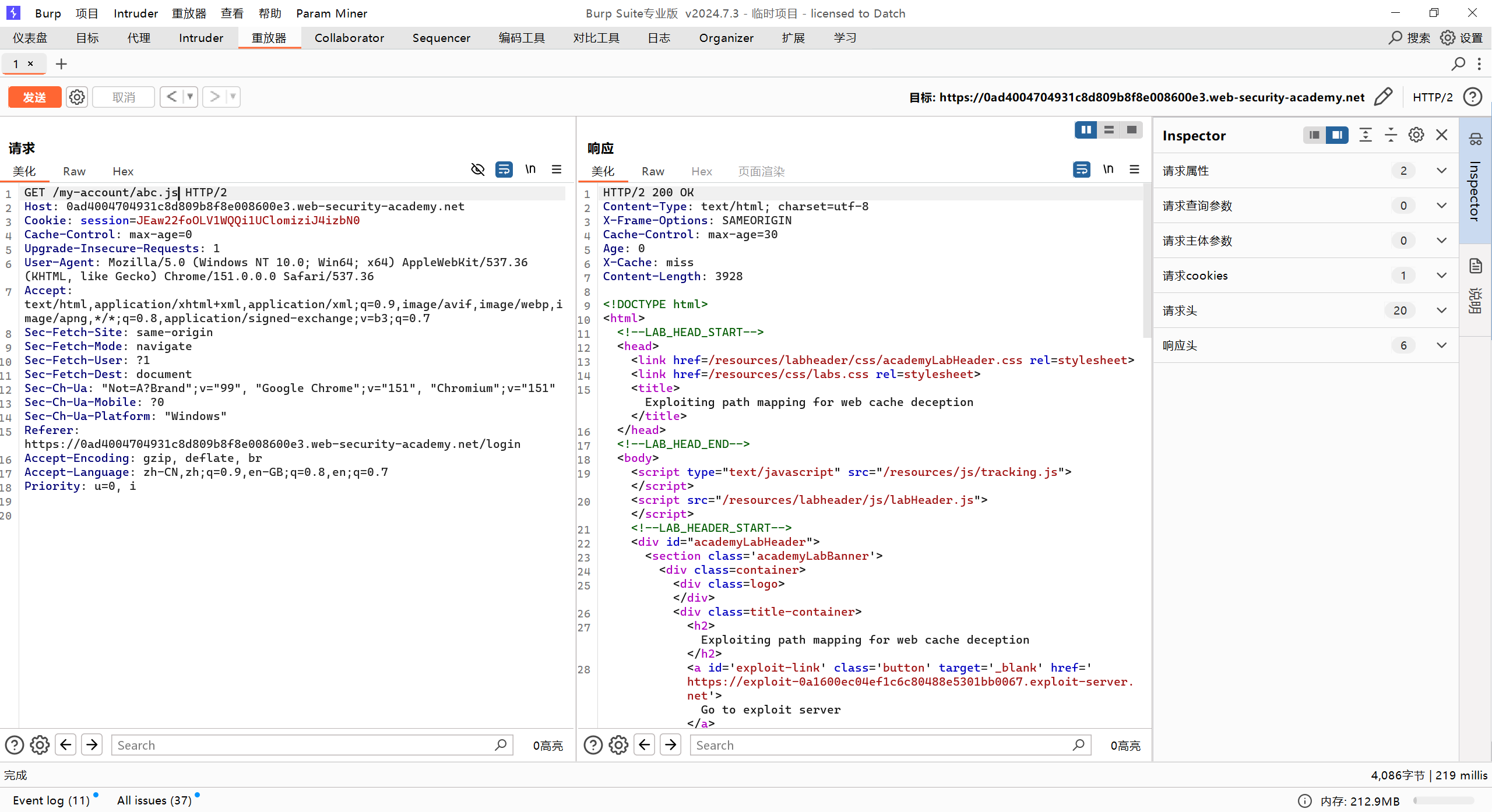Click the memory info icon

click(x=1305, y=801)
